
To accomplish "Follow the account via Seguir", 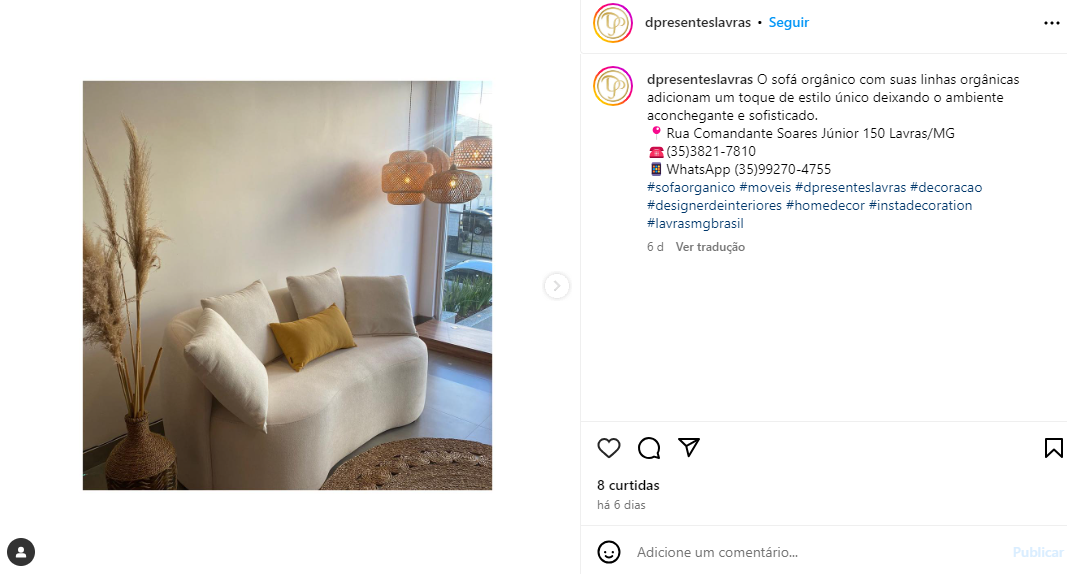I will (x=788, y=22).
